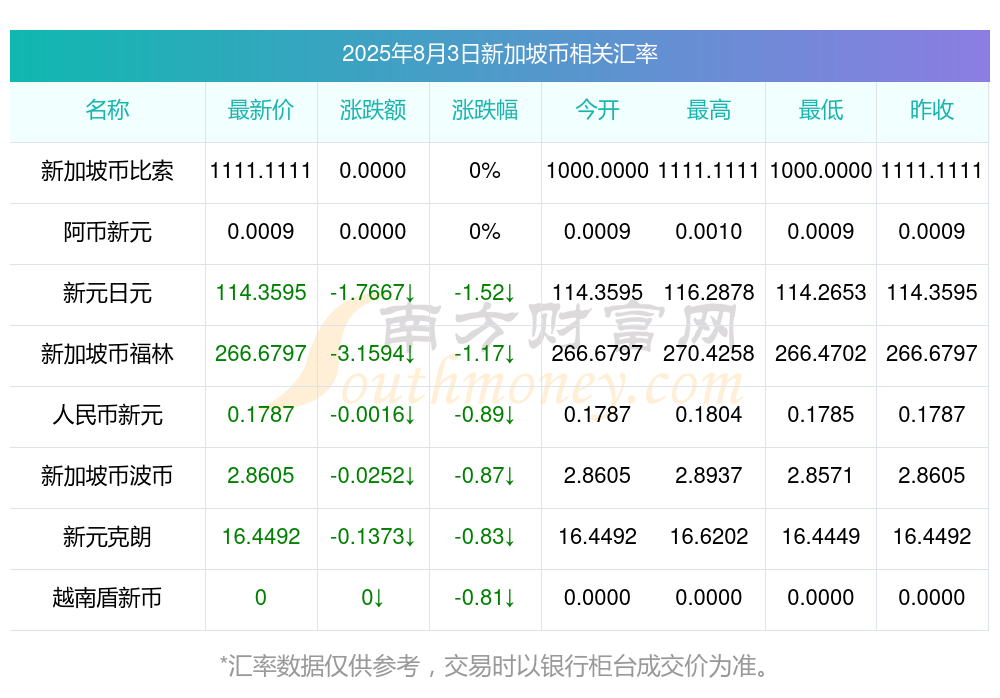Click the percentage -0.87↓

pyautogui.click(x=485, y=476)
